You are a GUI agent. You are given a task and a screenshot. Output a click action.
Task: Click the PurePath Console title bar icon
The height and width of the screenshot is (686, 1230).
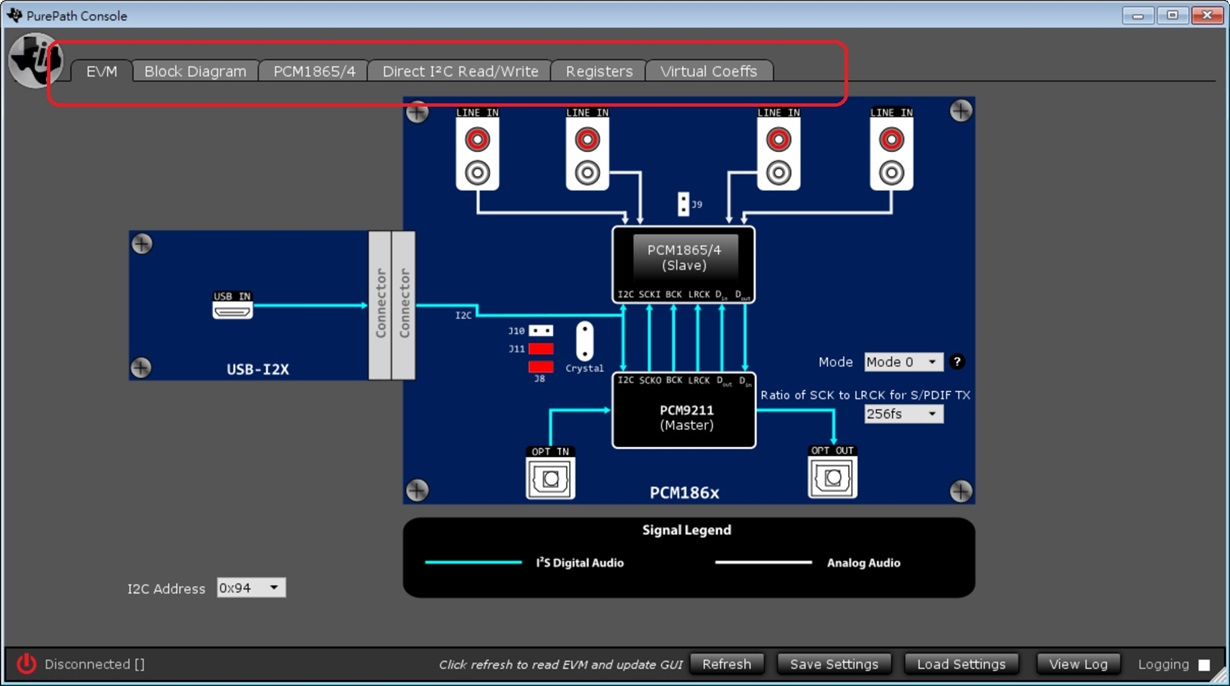click(x=14, y=15)
